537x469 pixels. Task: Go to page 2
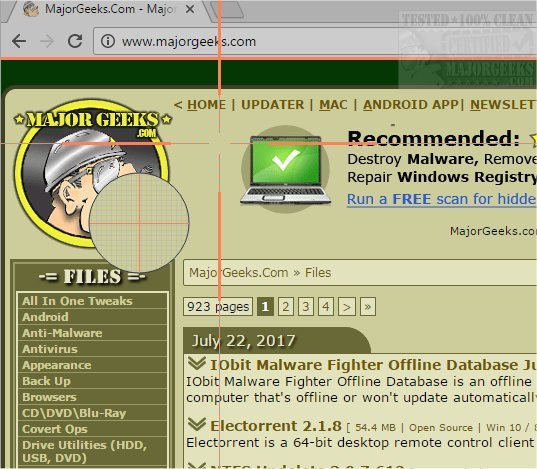[286, 307]
